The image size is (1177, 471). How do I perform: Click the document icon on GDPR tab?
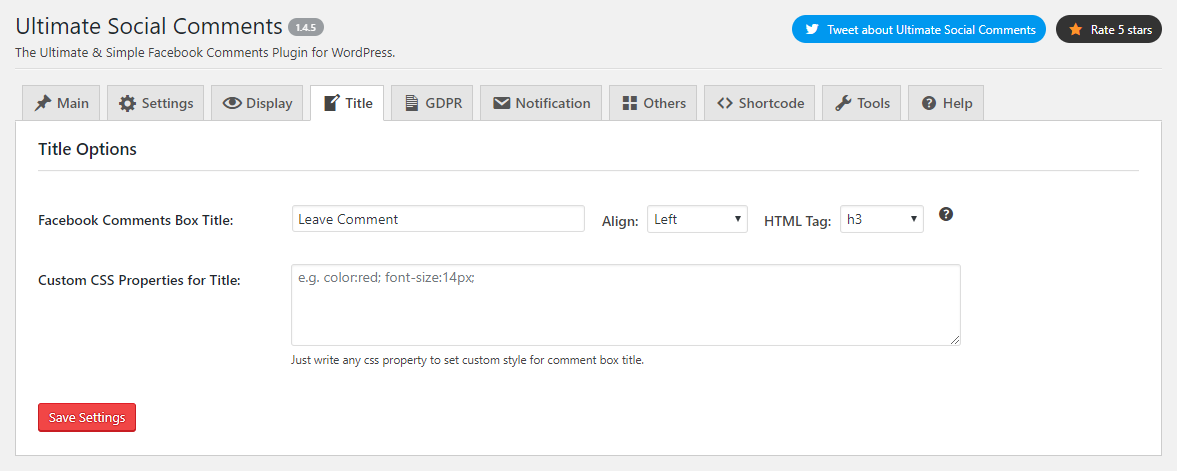pos(411,103)
